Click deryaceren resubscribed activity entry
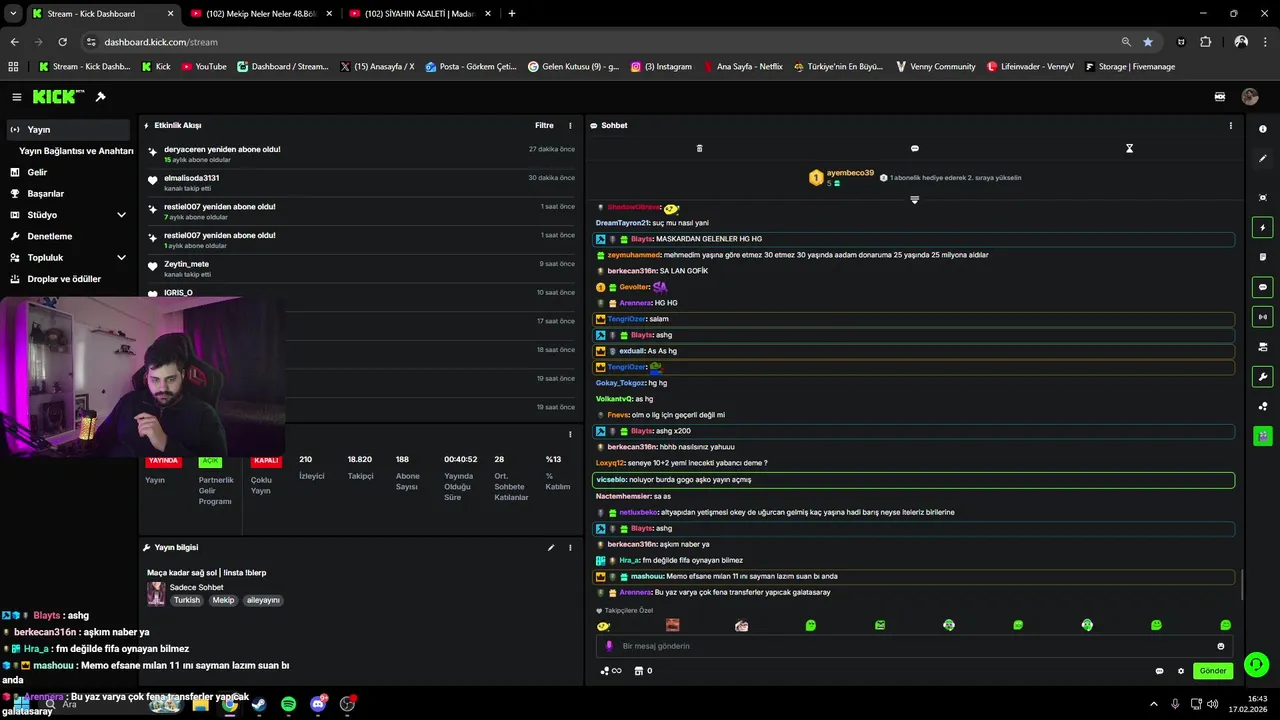Viewport: 1280px width, 720px height. coord(361,154)
